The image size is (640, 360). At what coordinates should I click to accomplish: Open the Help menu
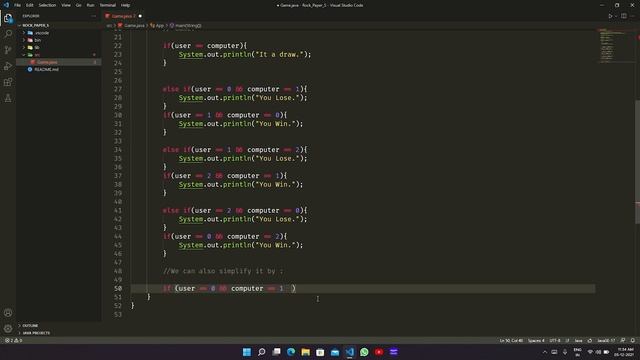[125, 5]
